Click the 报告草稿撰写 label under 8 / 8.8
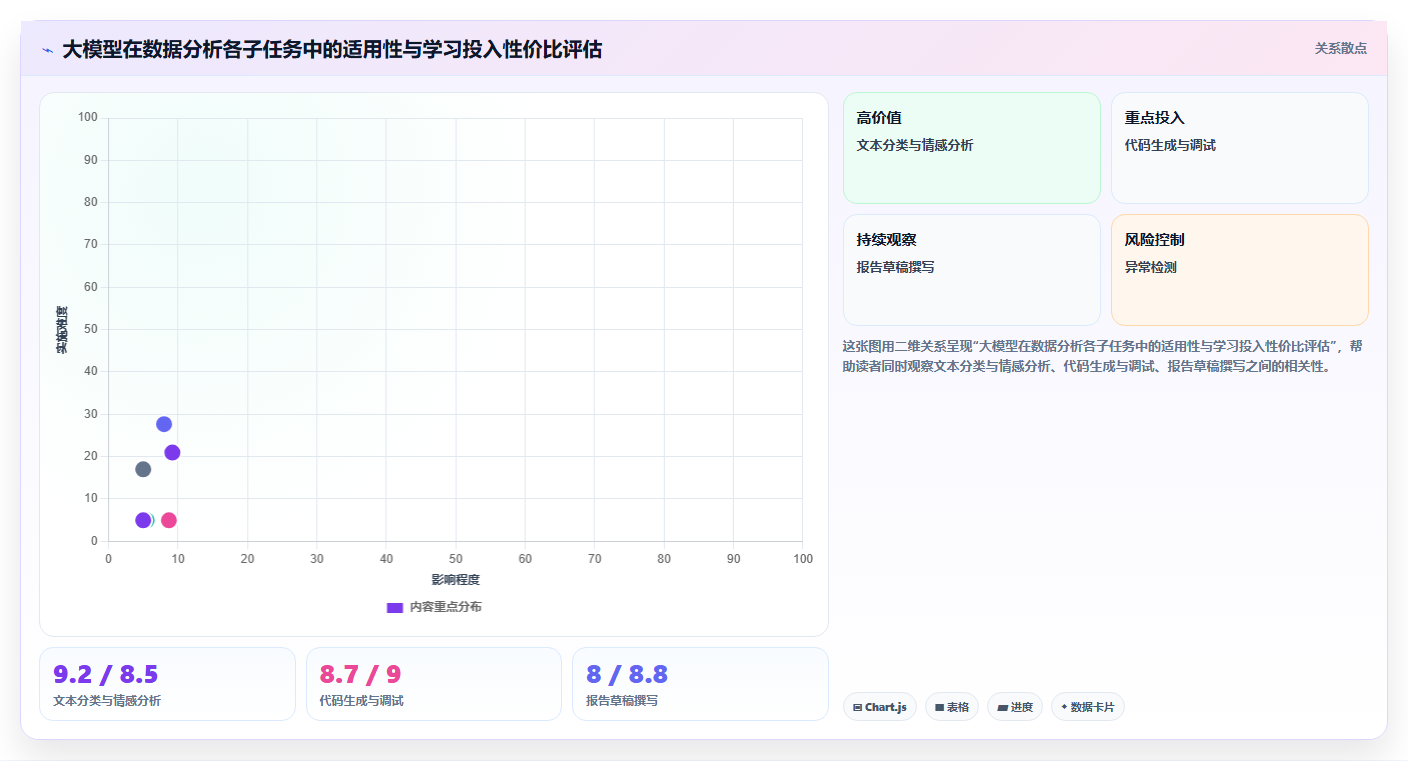 click(622, 701)
